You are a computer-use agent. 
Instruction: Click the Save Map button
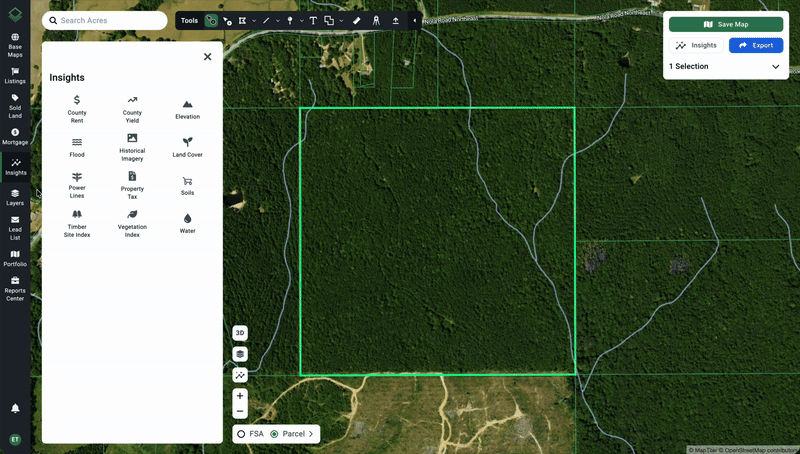[726, 24]
